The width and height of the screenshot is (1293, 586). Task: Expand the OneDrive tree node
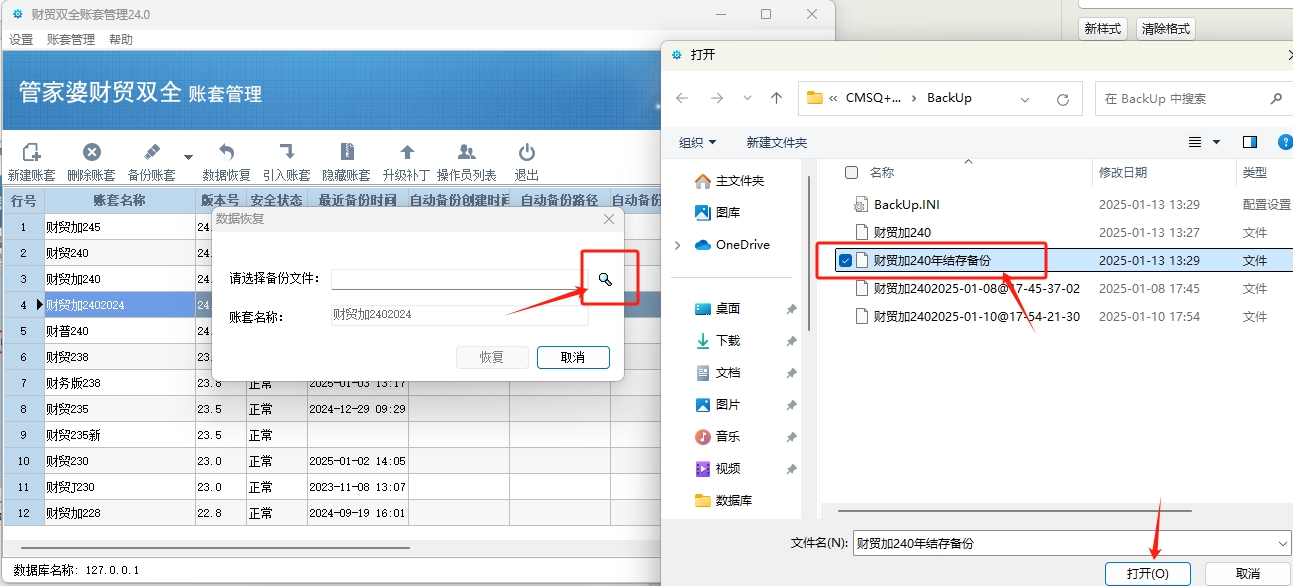click(678, 245)
